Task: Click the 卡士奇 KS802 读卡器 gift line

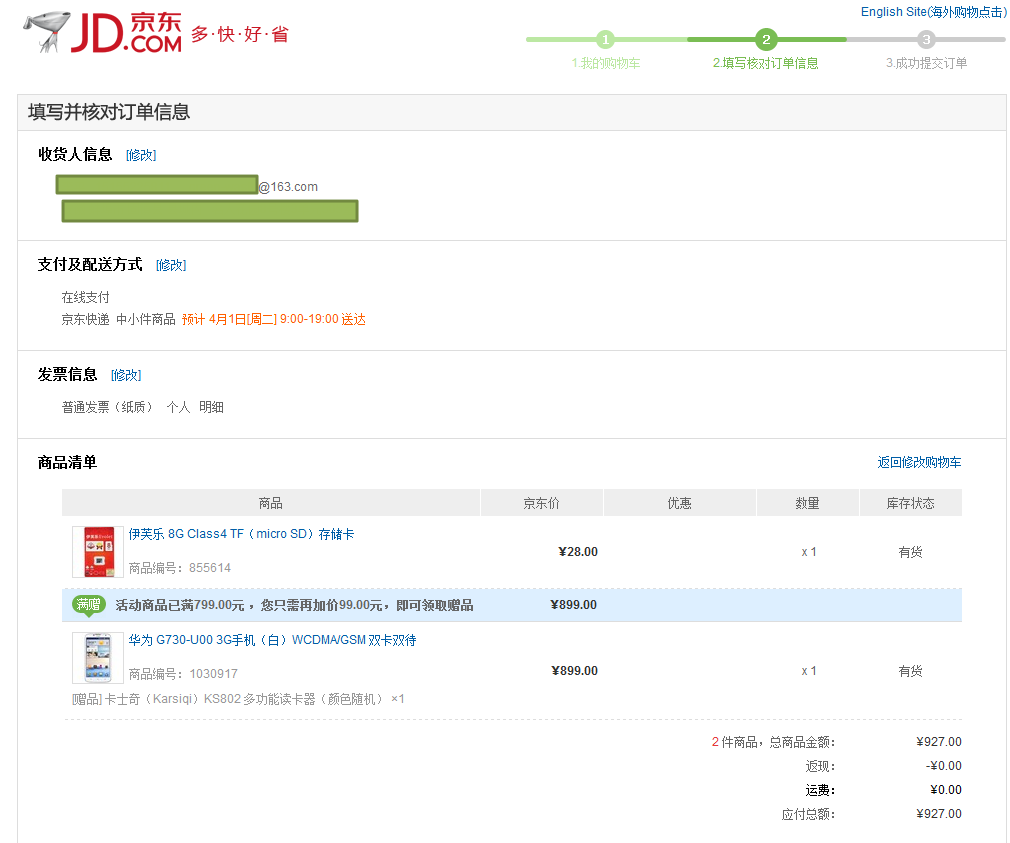Action: tap(238, 699)
